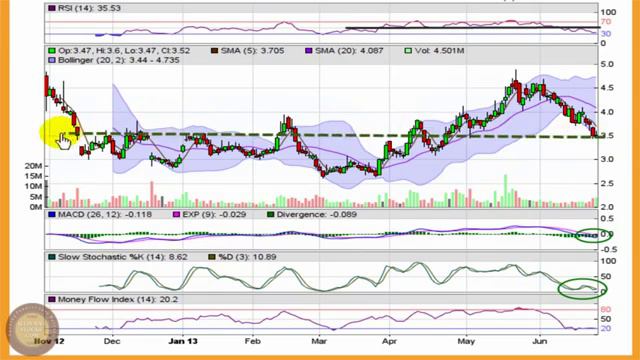
Task: Click the Money Flow Index 50 level value
Action: 606,319
